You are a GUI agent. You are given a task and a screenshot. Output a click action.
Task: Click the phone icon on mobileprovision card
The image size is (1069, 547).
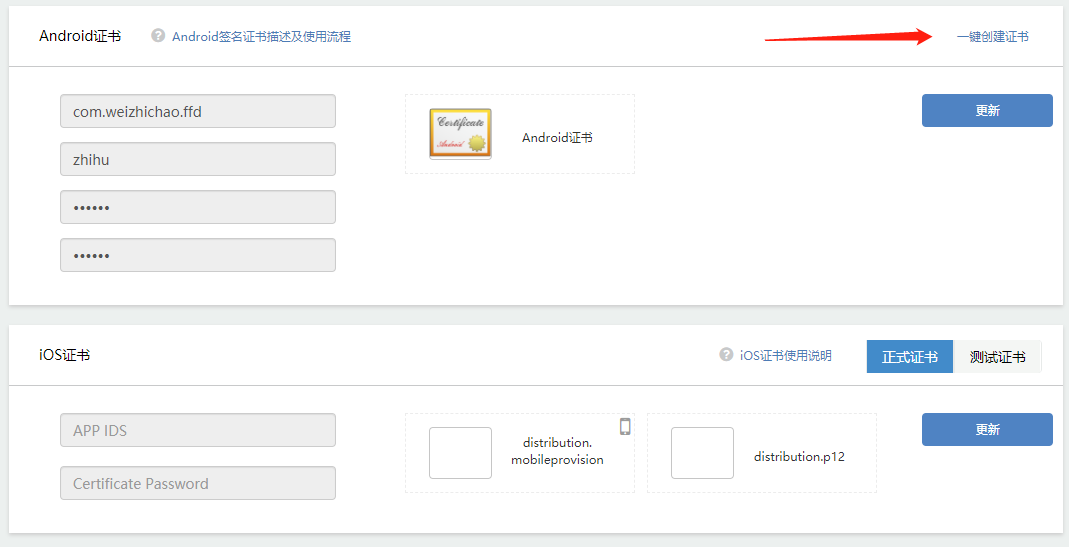click(625, 426)
